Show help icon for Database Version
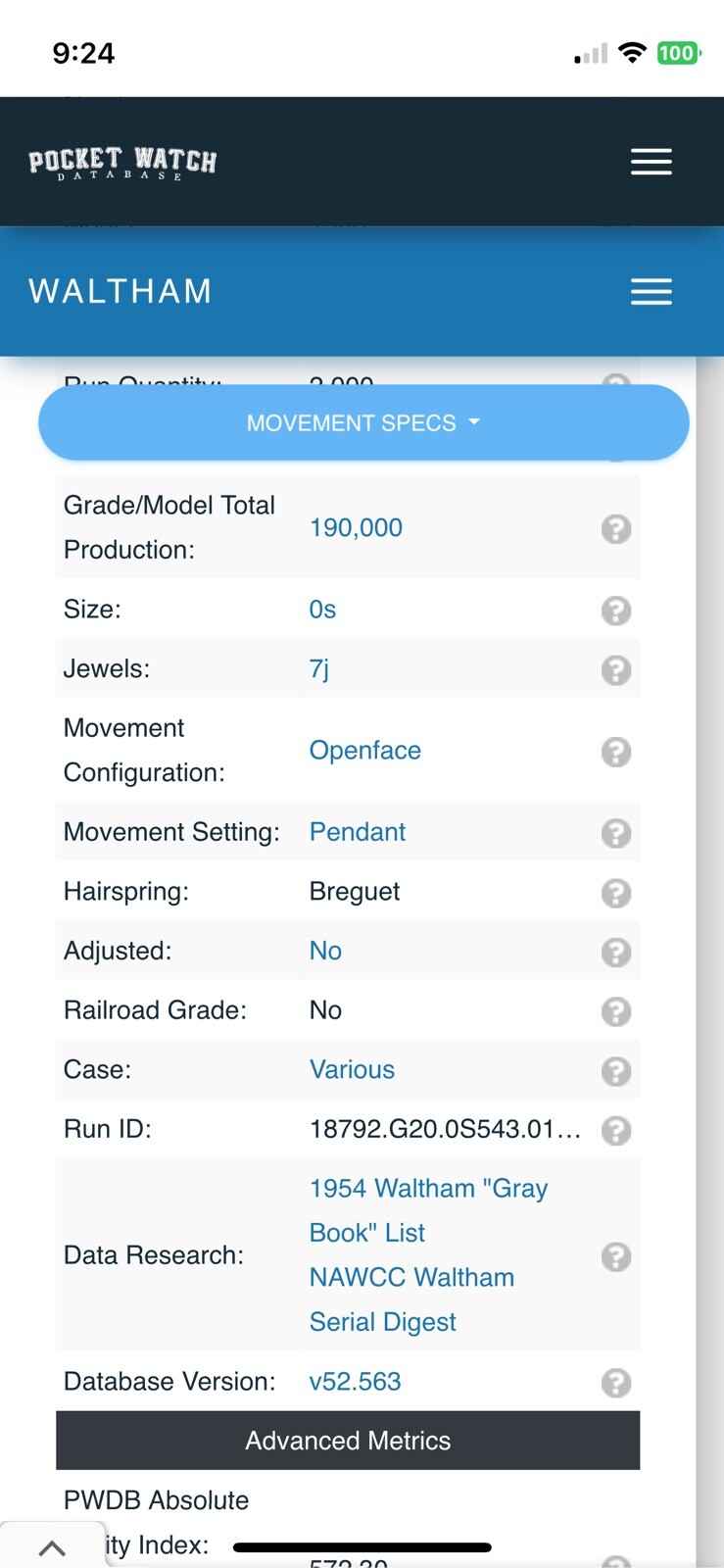 pyautogui.click(x=615, y=1383)
